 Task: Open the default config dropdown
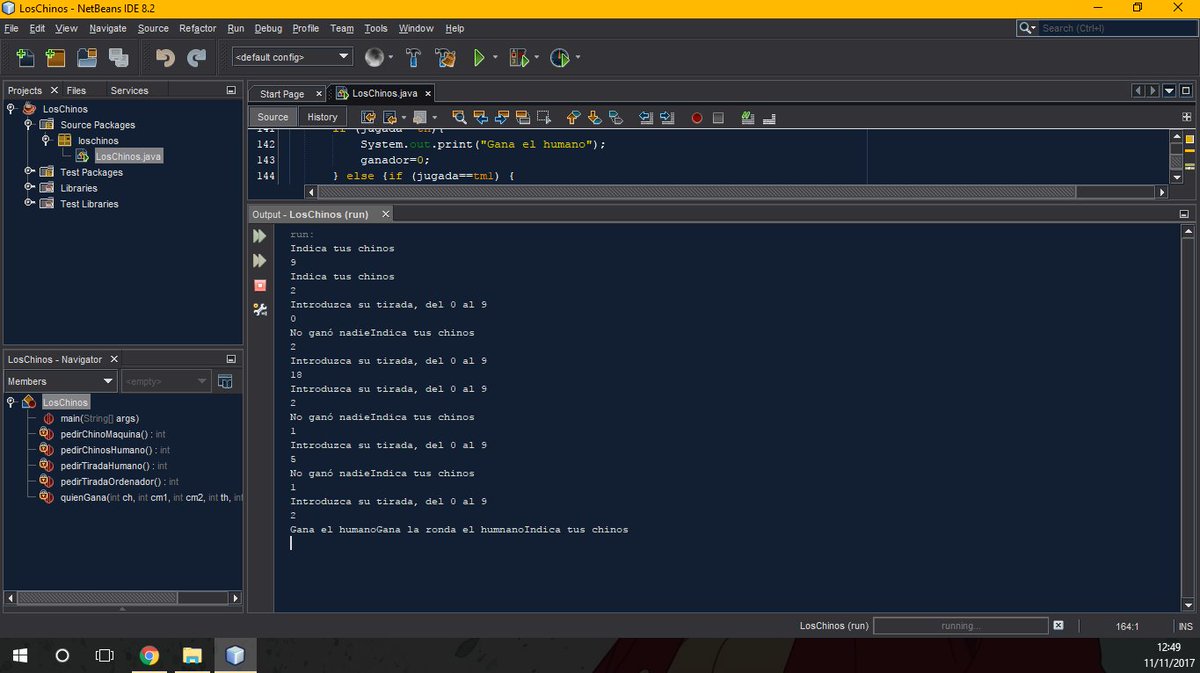(293, 57)
